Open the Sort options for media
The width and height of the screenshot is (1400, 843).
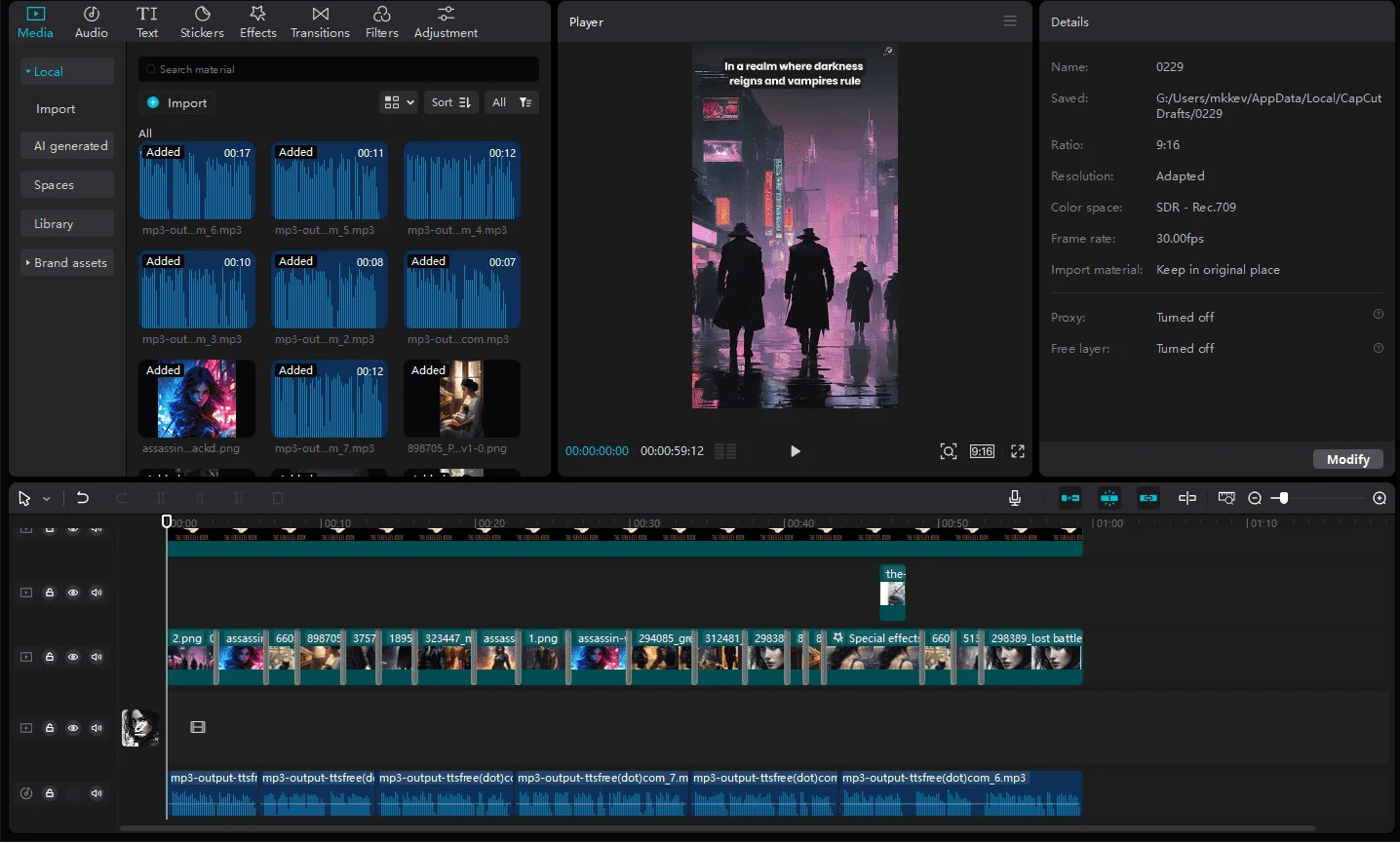[451, 102]
